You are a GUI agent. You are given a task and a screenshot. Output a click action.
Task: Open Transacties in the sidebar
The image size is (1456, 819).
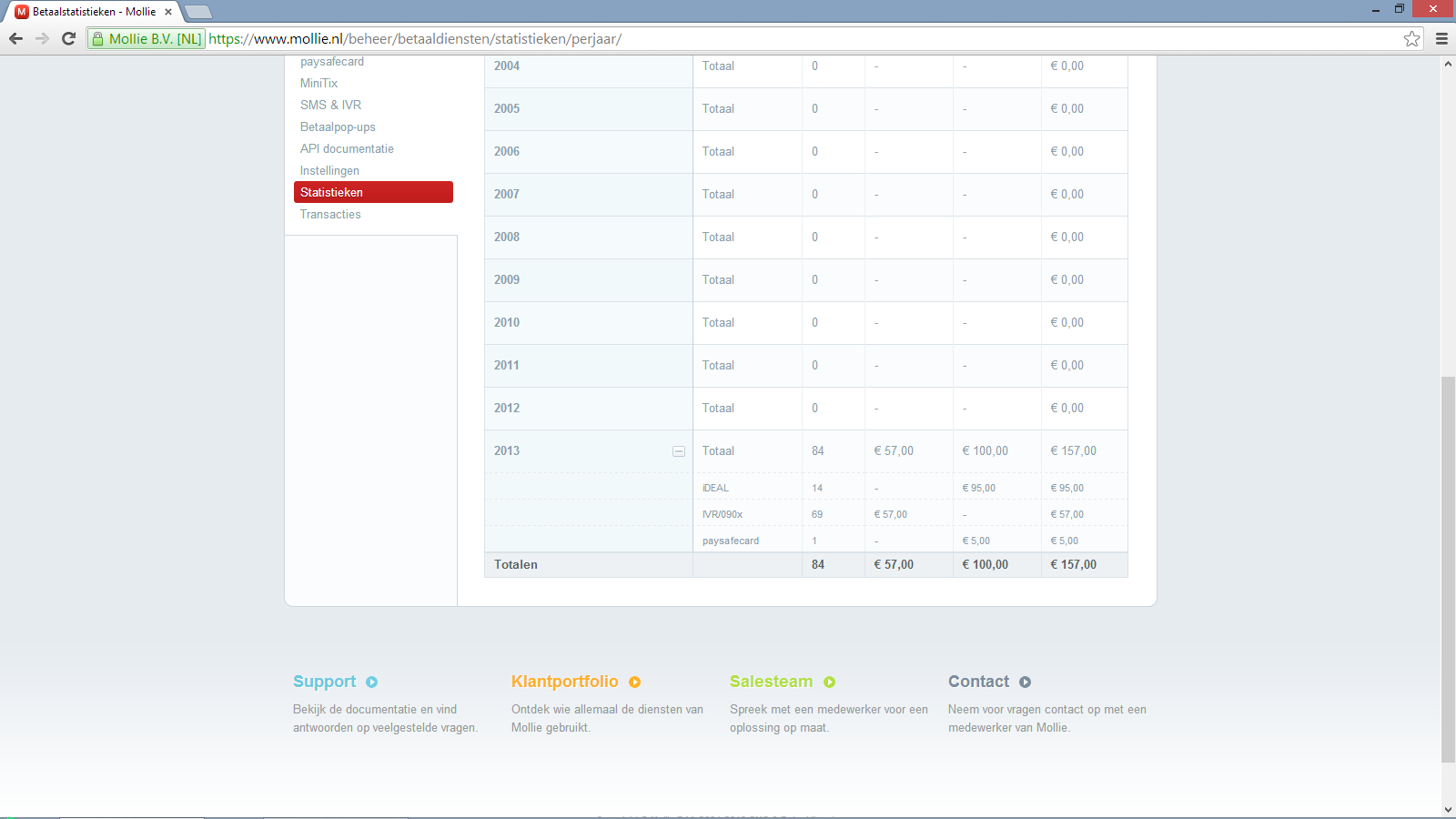pos(330,214)
